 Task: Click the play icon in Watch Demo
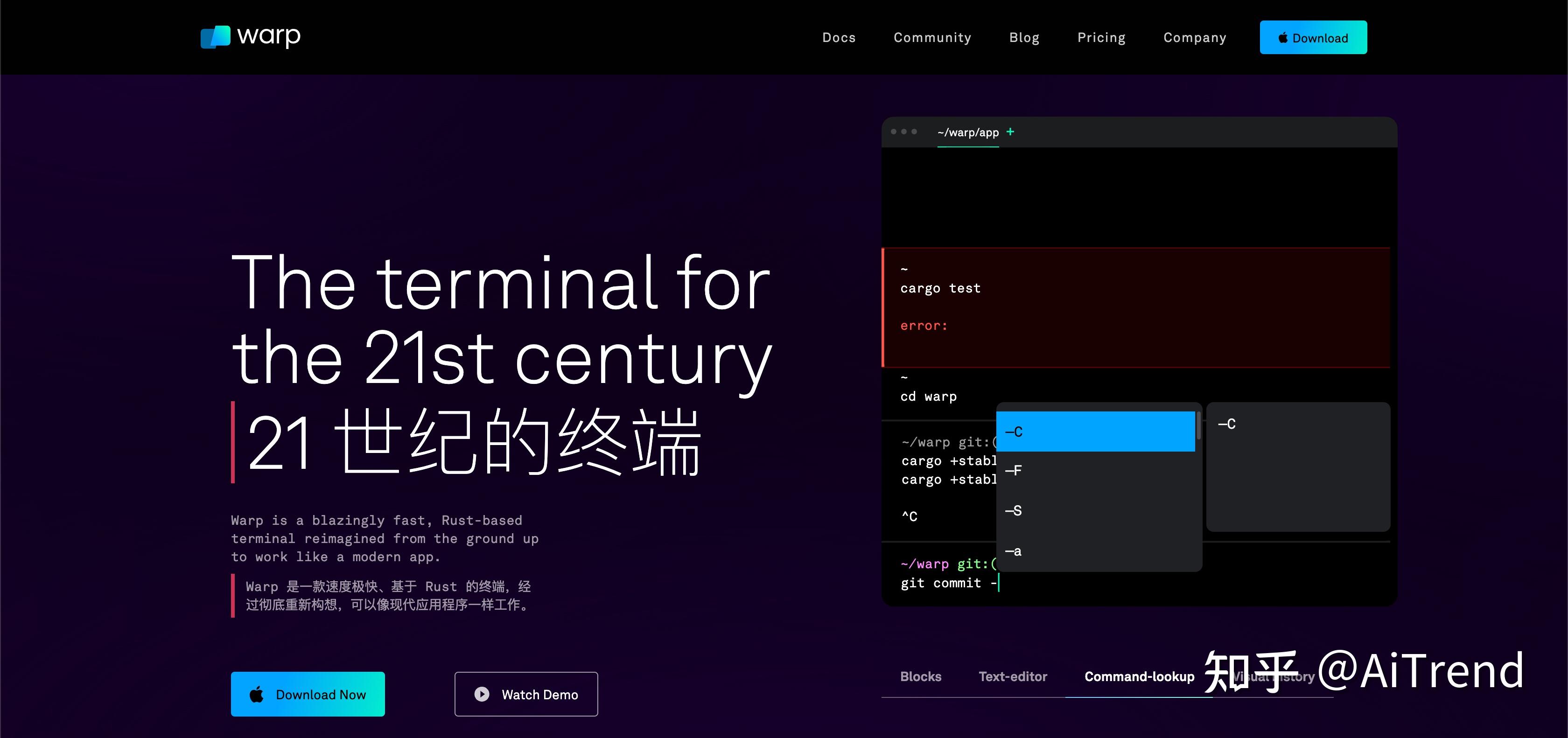pyautogui.click(x=482, y=694)
